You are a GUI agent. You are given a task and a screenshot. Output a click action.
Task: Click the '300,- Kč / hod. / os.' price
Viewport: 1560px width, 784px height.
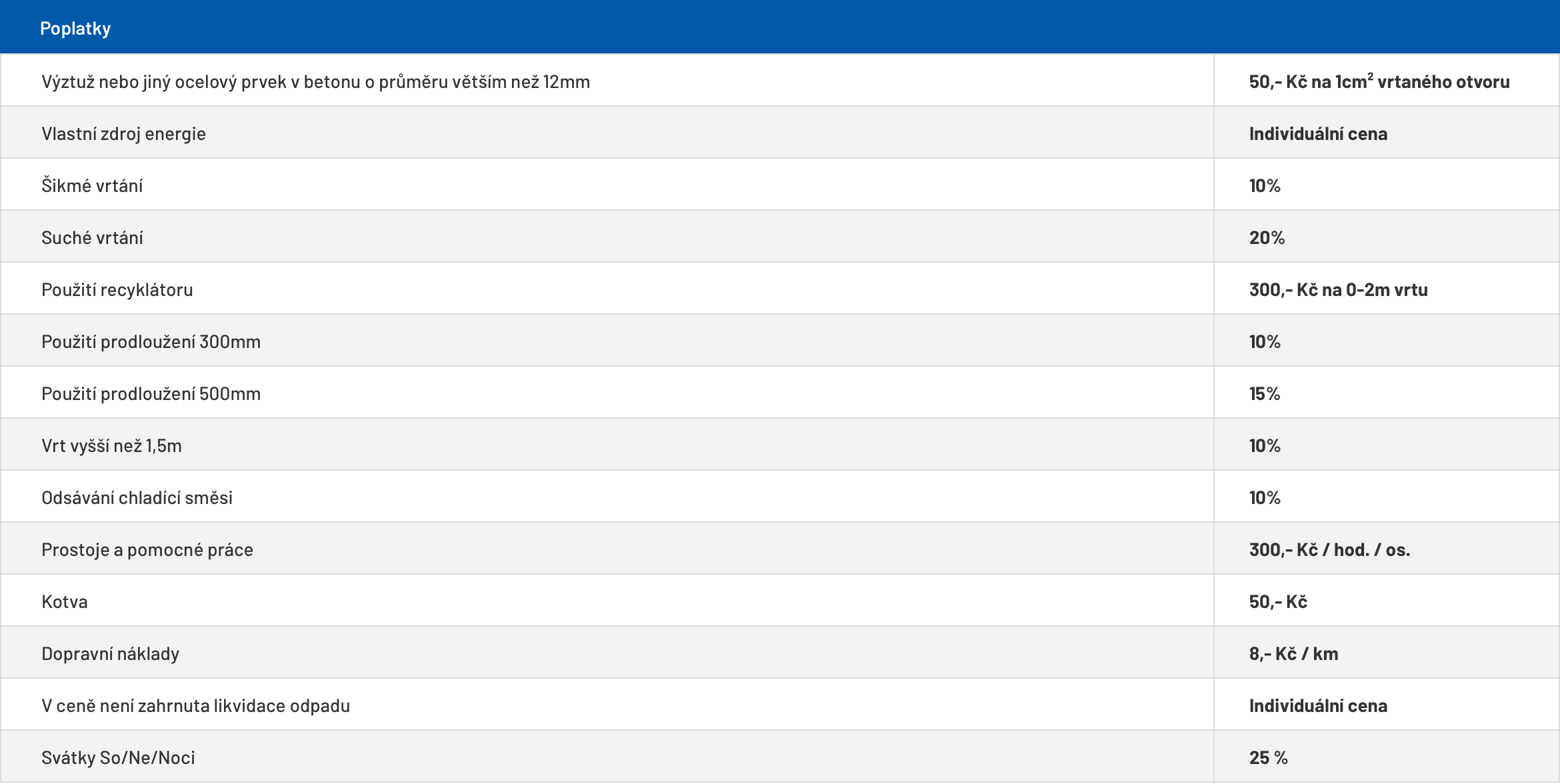(x=1329, y=550)
